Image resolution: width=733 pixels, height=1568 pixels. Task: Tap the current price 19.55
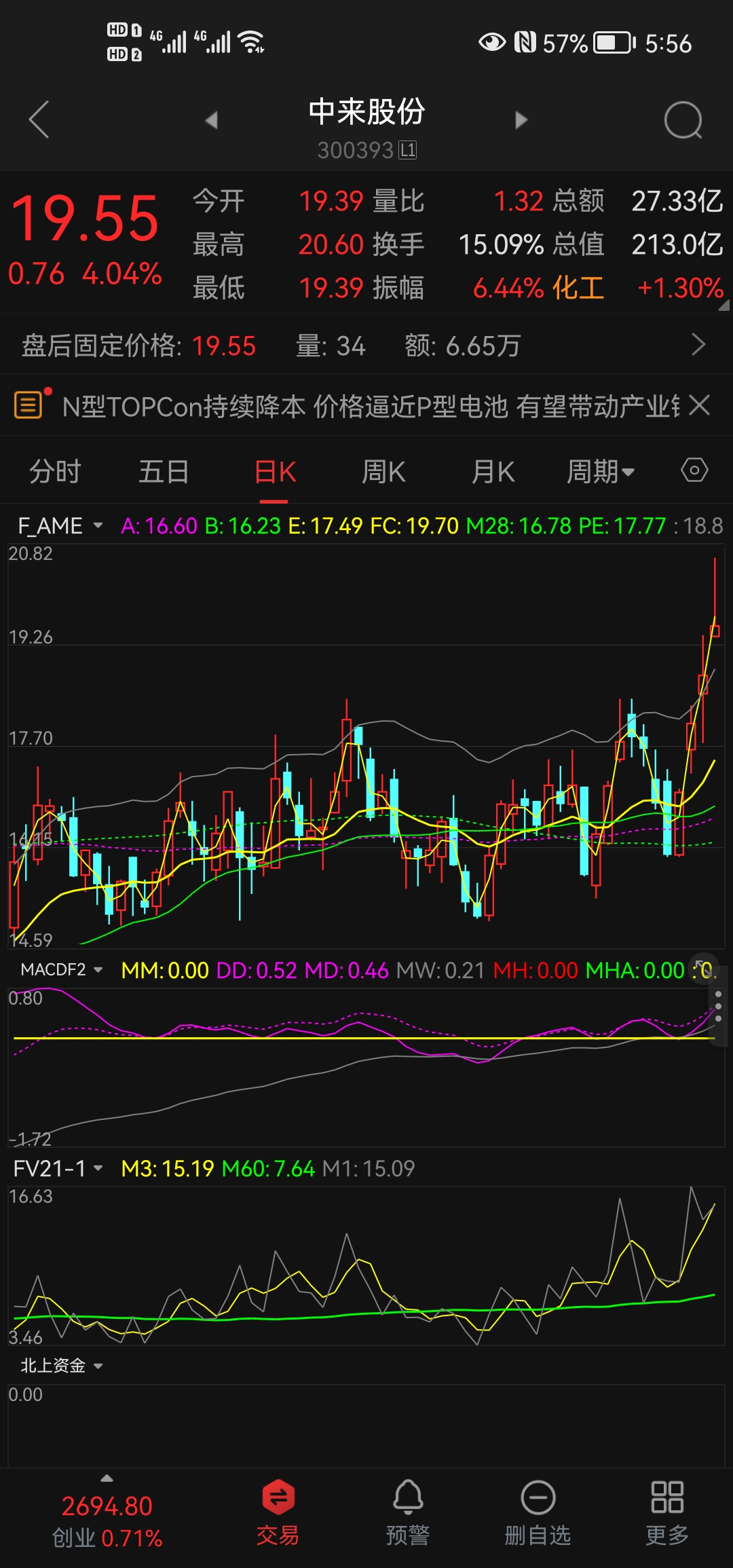coord(85,218)
